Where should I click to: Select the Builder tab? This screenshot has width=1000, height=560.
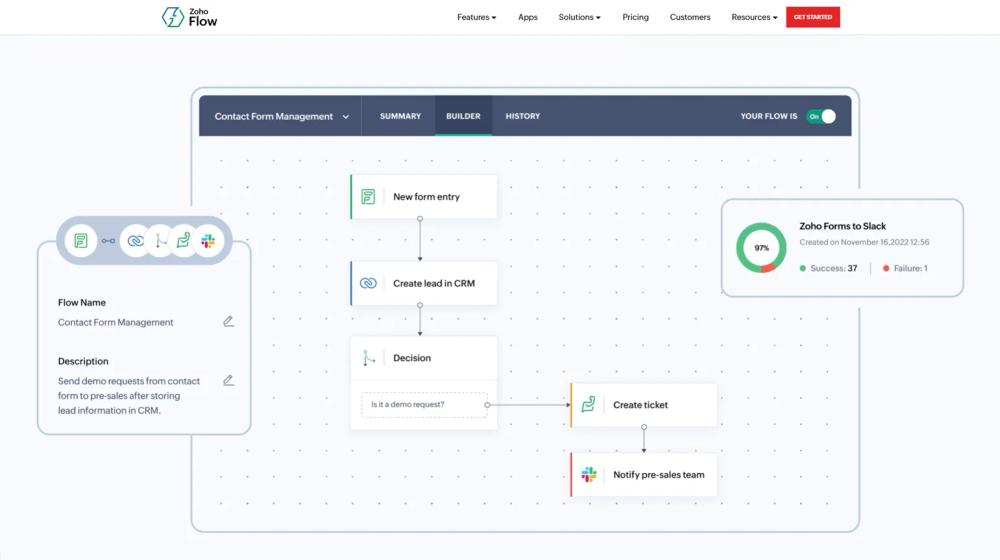click(x=463, y=116)
